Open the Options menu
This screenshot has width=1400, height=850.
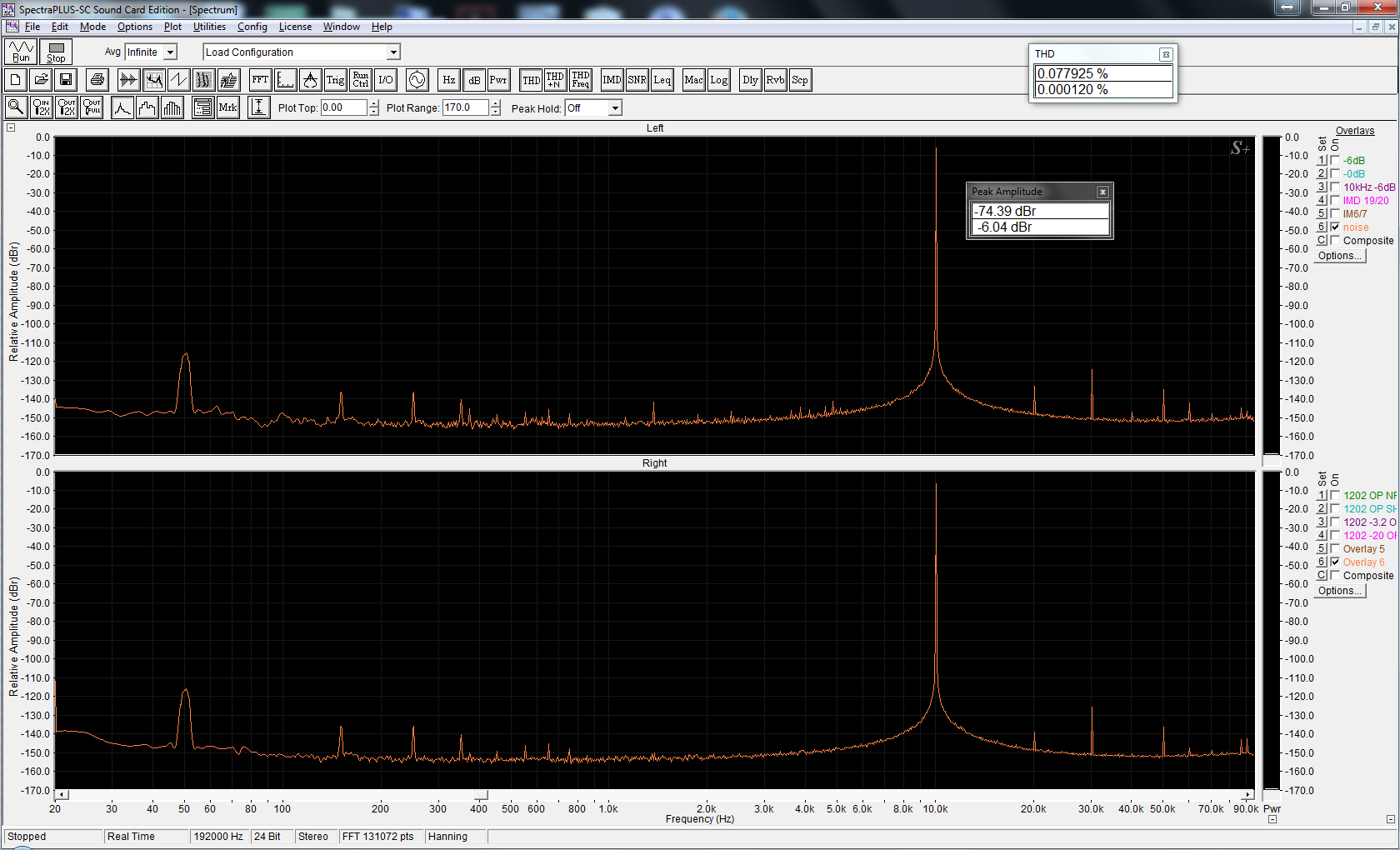pyautogui.click(x=135, y=27)
